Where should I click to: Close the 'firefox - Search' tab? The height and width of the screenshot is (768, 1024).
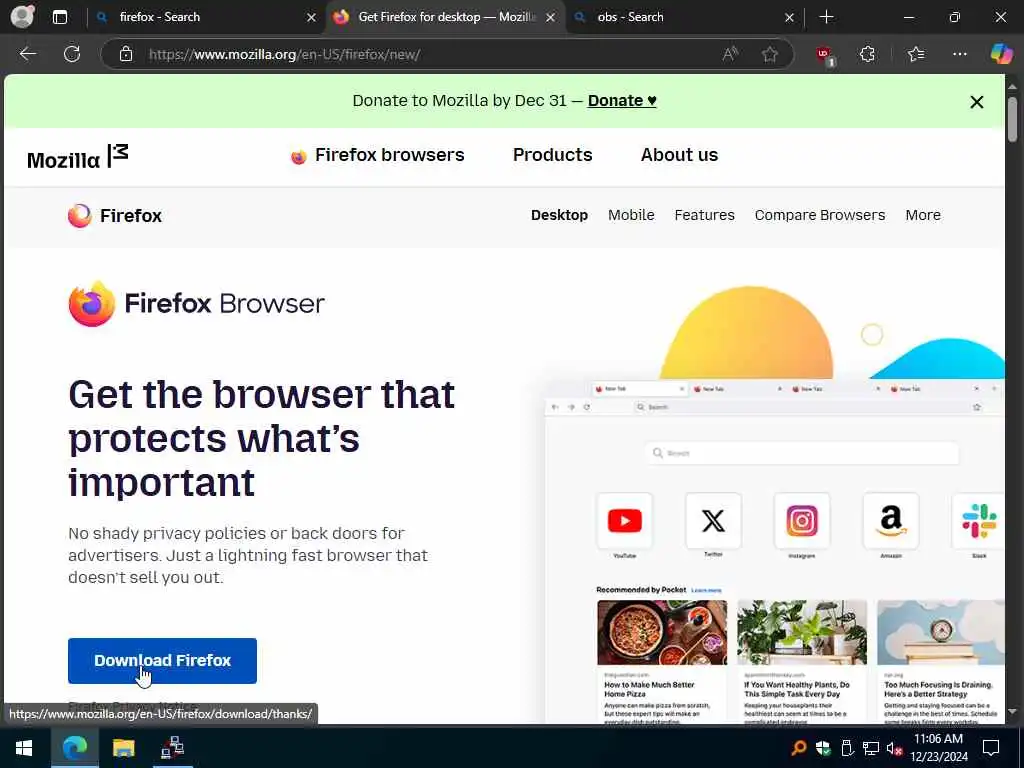tap(312, 18)
